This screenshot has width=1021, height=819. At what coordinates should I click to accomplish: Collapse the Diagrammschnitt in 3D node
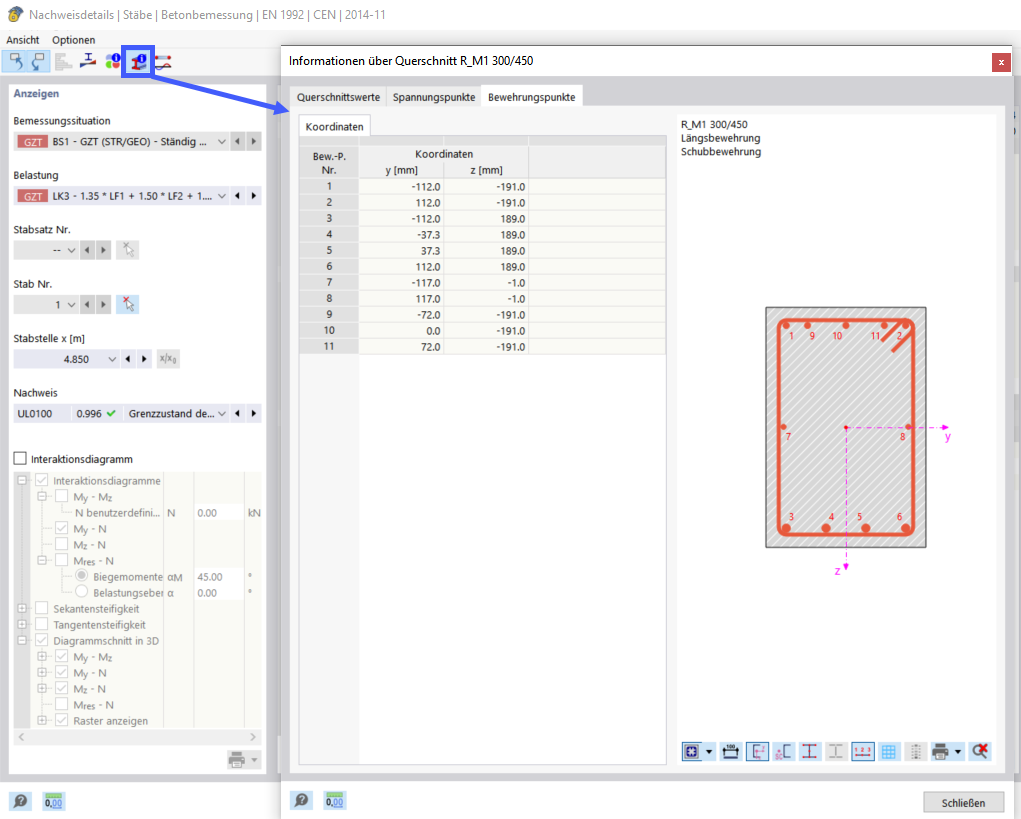[21, 641]
